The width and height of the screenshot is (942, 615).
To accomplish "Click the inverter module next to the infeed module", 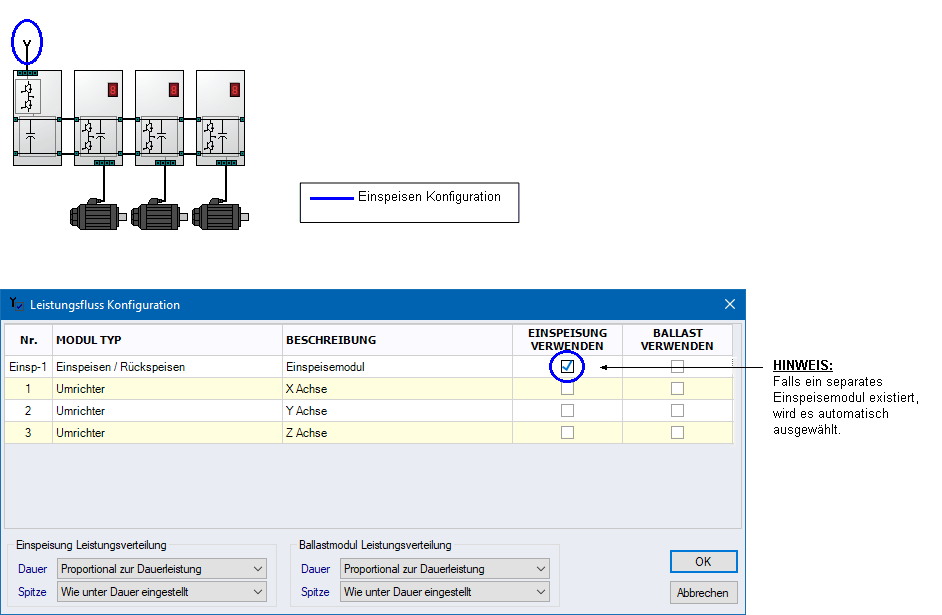I will click(x=99, y=117).
